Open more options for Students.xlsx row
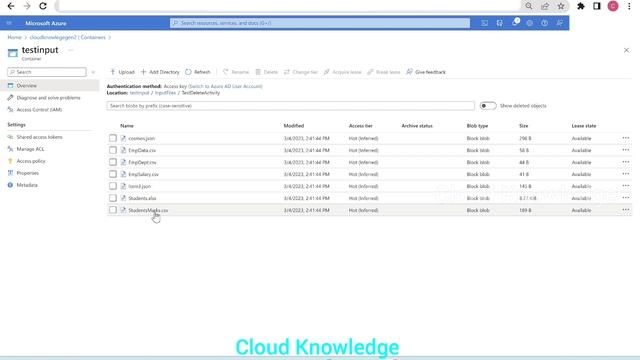This screenshot has width=640, height=360. (x=626, y=198)
